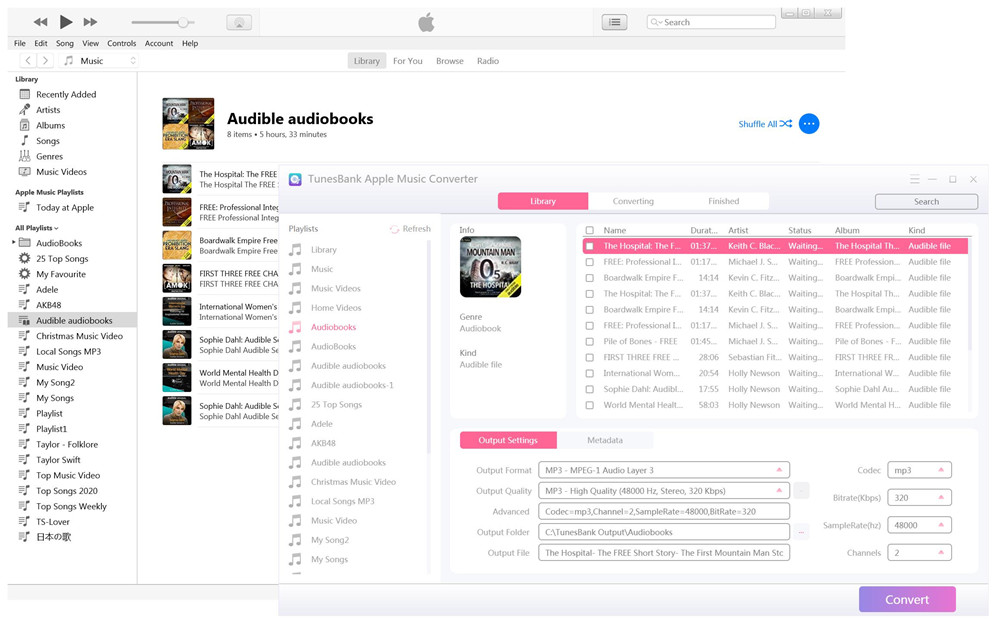Go forward with iTunes forward chevron
Screen dimensions: 1000x626
pos(45,61)
